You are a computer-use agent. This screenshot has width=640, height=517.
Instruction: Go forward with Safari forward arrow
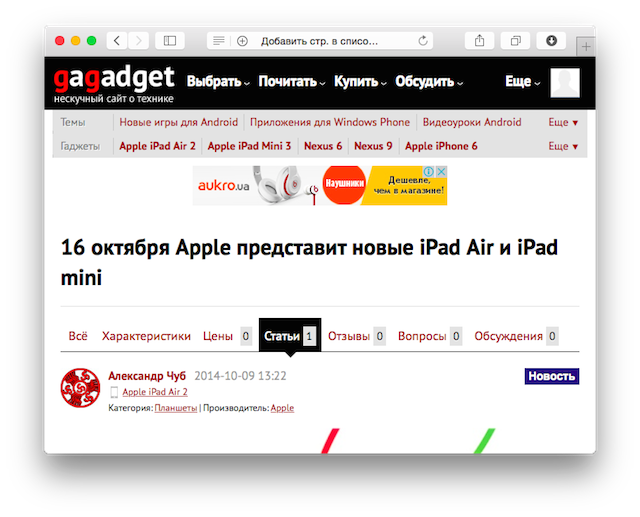pyautogui.click(x=138, y=41)
